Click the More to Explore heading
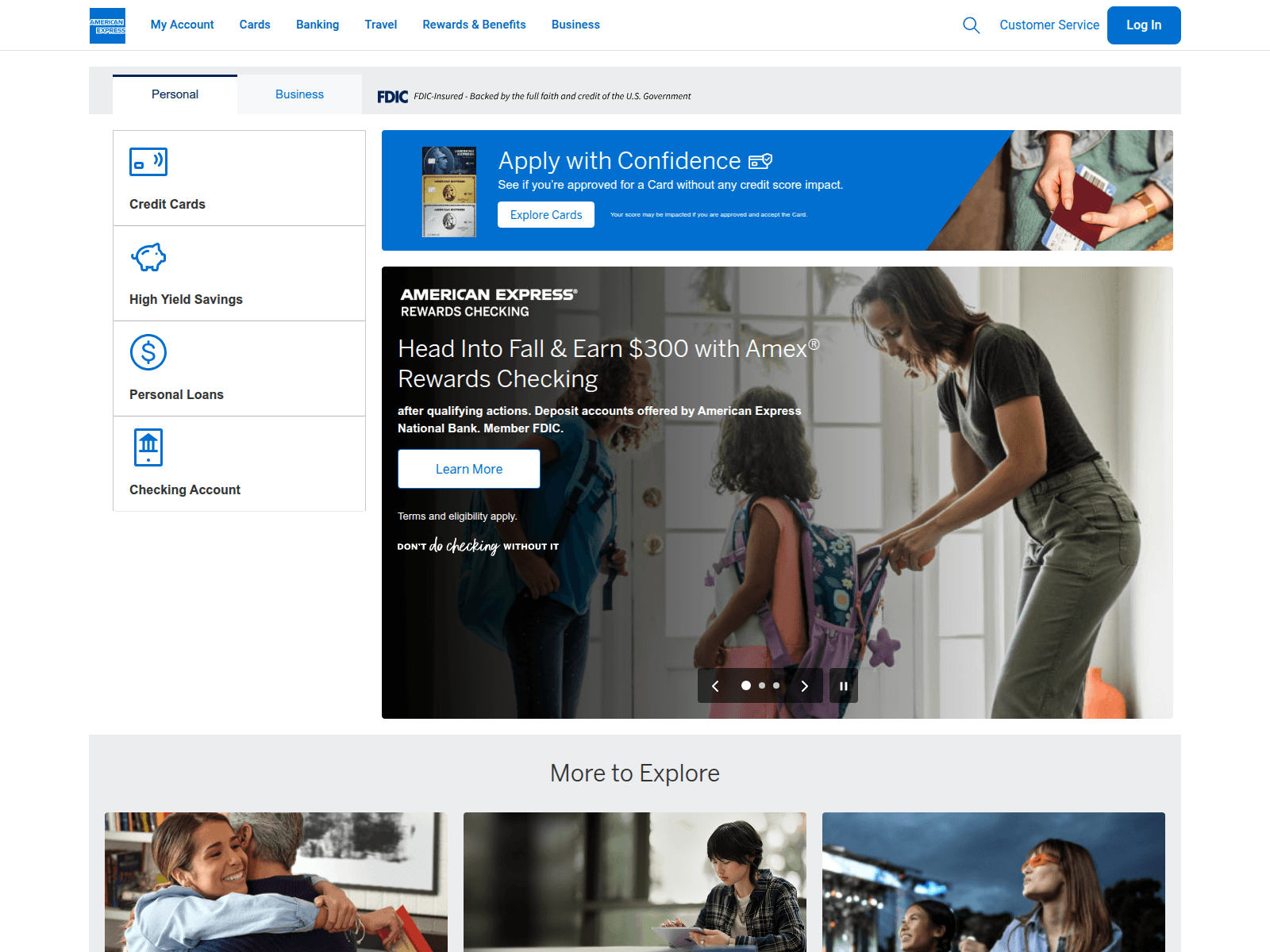This screenshot has height=952, width=1270. click(x=635, y=773)
